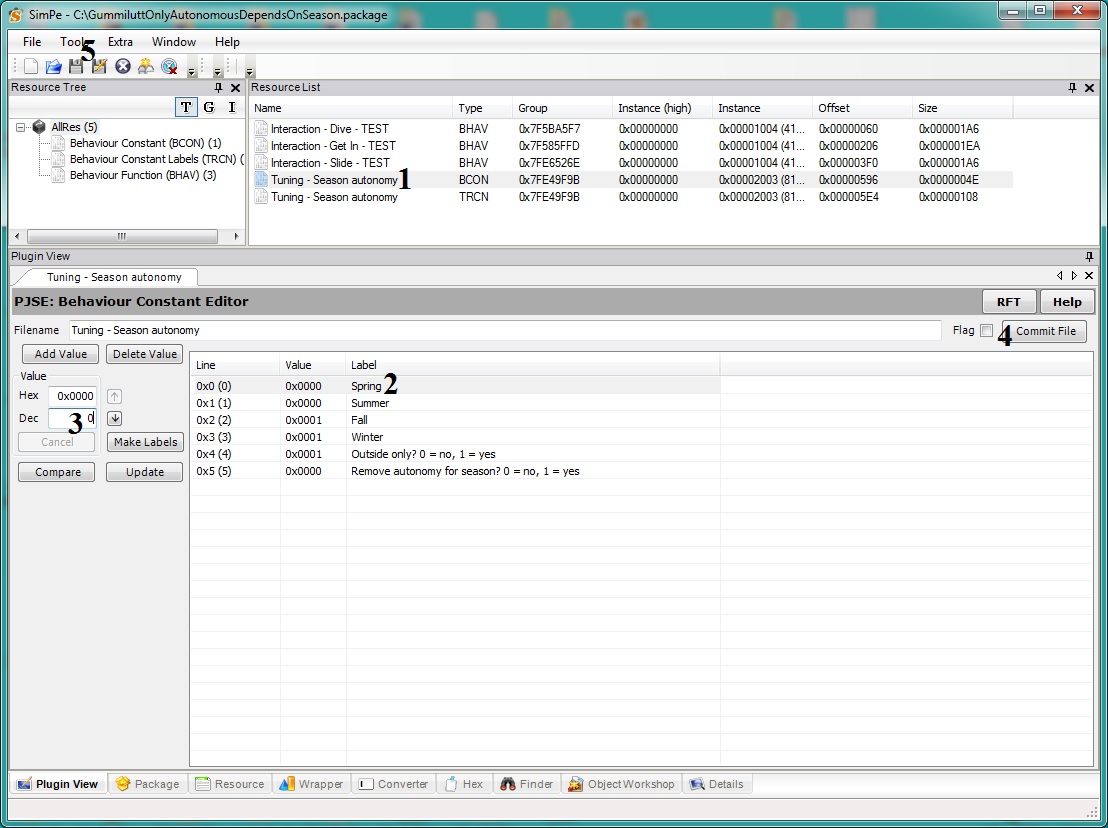Click the New package toolbar icon
1108x828 pixels.
(30, 66)
